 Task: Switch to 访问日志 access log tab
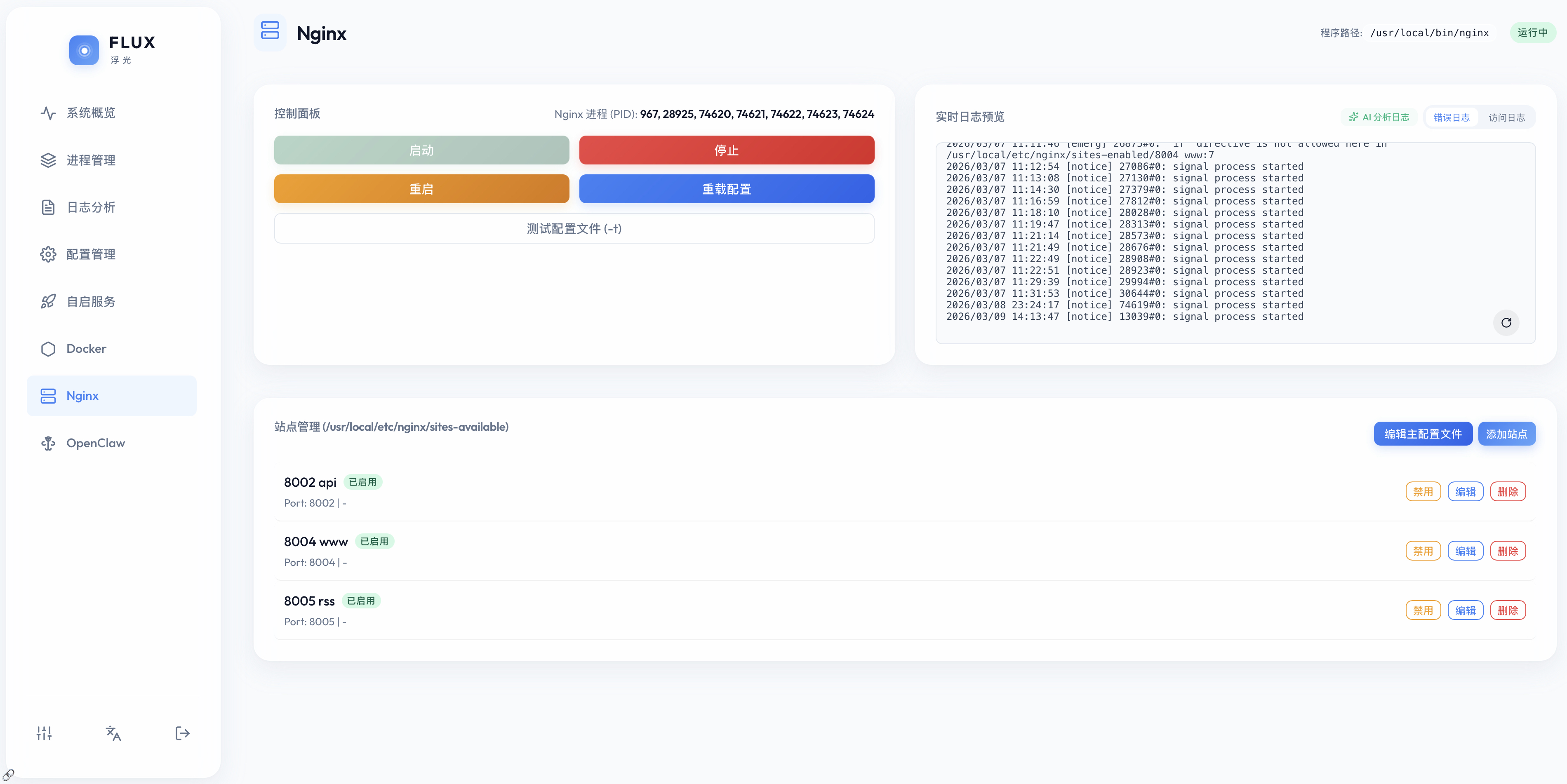pyautogui.click(x=1506, y=117)
